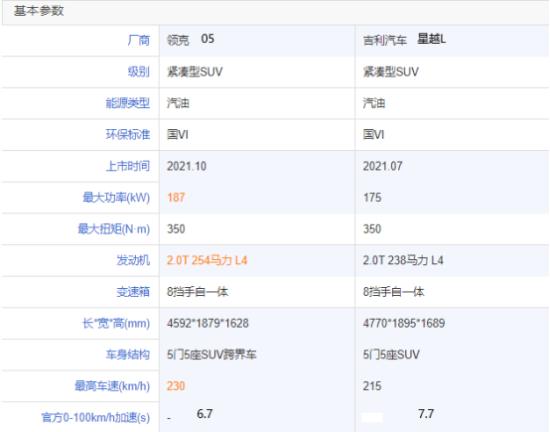Click the highlighted 187 power value
The image size is (550, 432).
point(176,197)
